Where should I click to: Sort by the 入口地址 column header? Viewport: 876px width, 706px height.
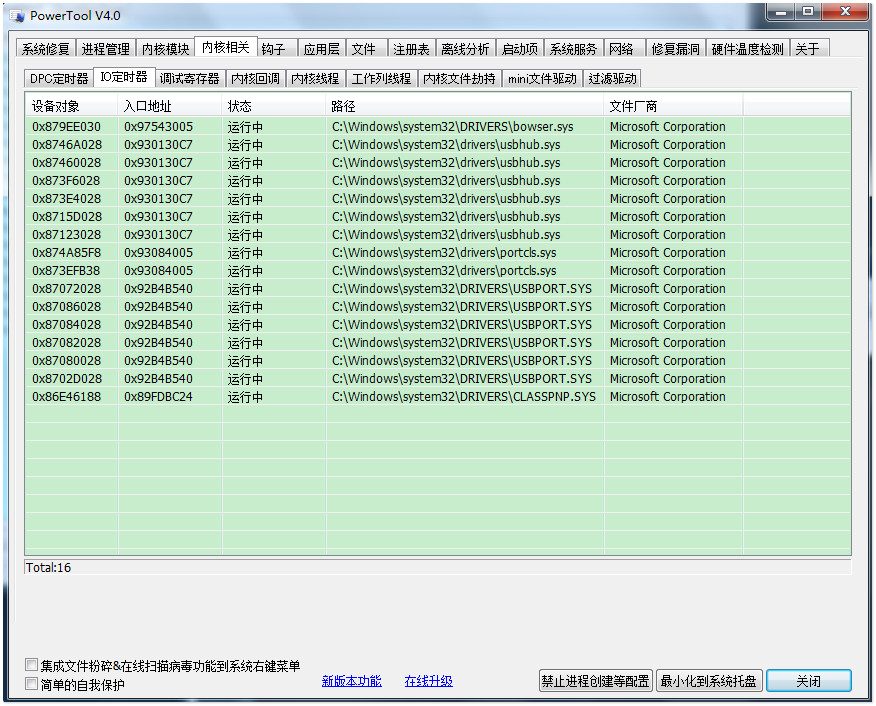click(x=170, y=106)
